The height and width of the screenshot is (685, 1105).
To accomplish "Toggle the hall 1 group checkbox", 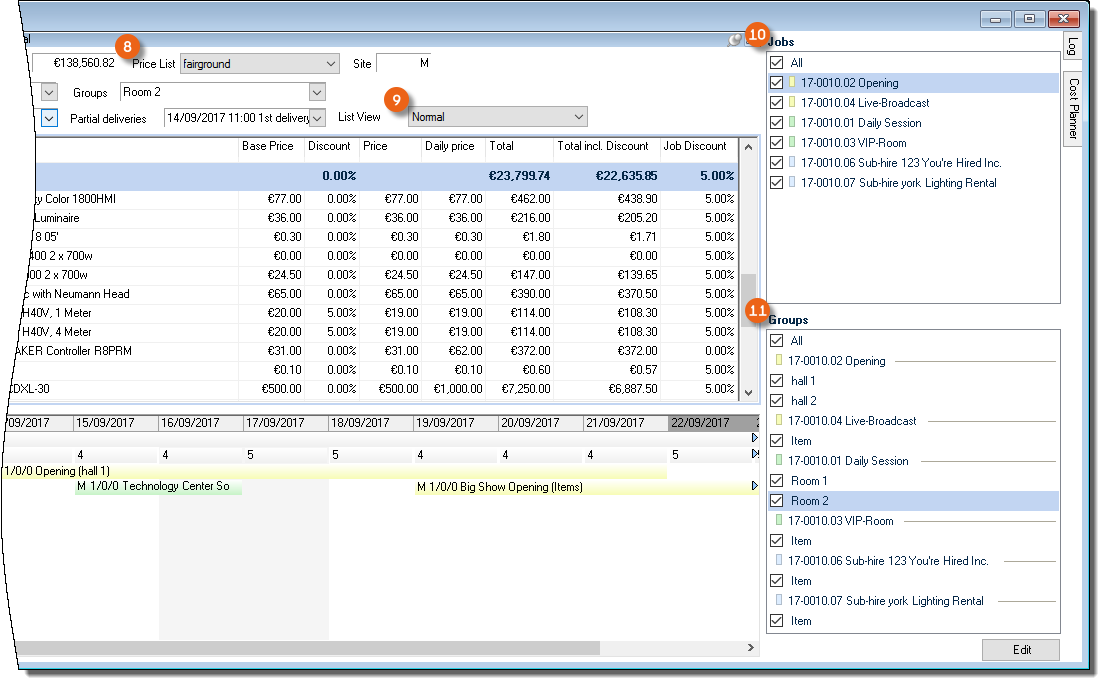I will 777,381.
